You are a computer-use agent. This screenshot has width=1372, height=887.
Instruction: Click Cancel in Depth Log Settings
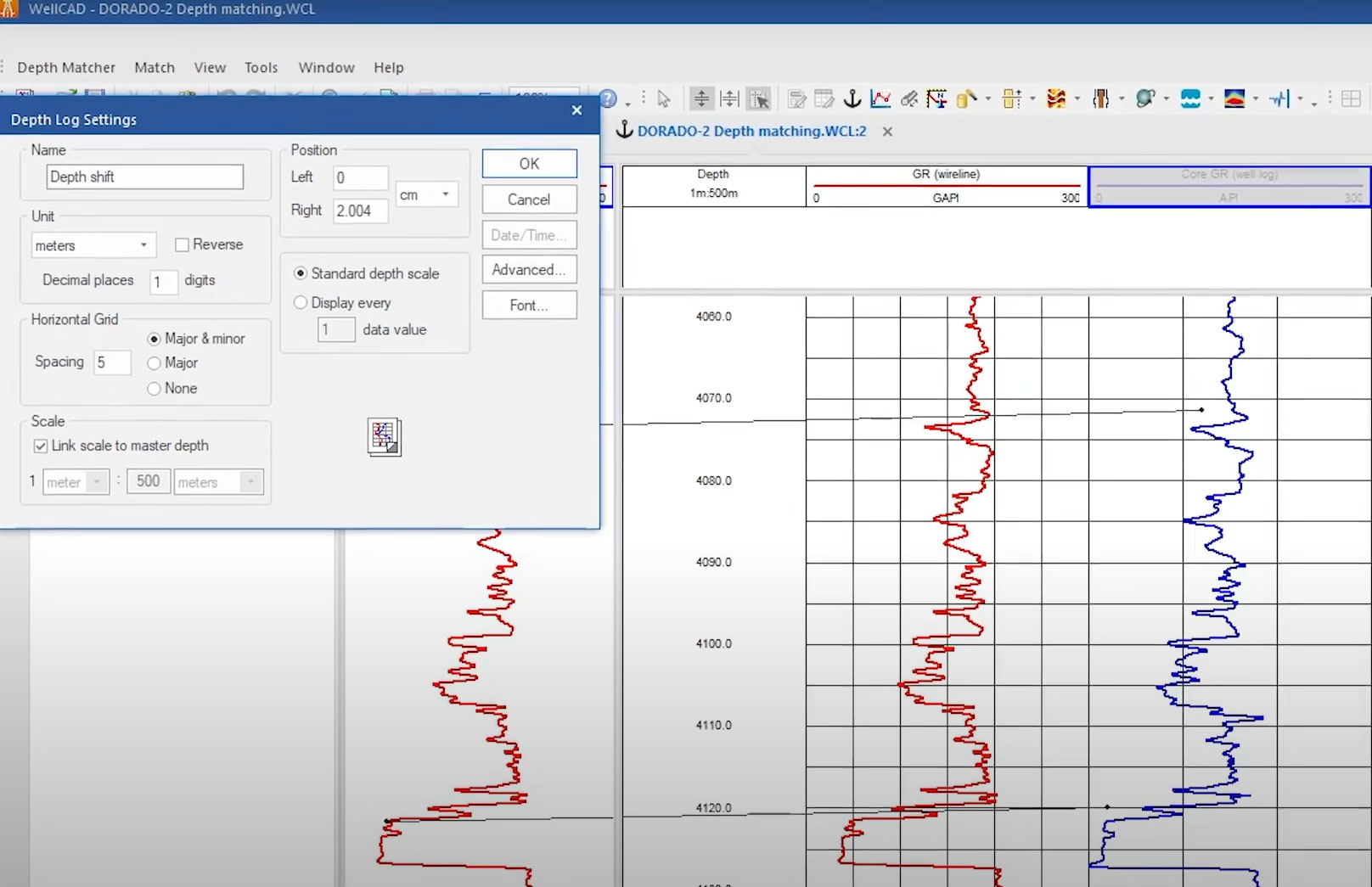tap(530, 199)
